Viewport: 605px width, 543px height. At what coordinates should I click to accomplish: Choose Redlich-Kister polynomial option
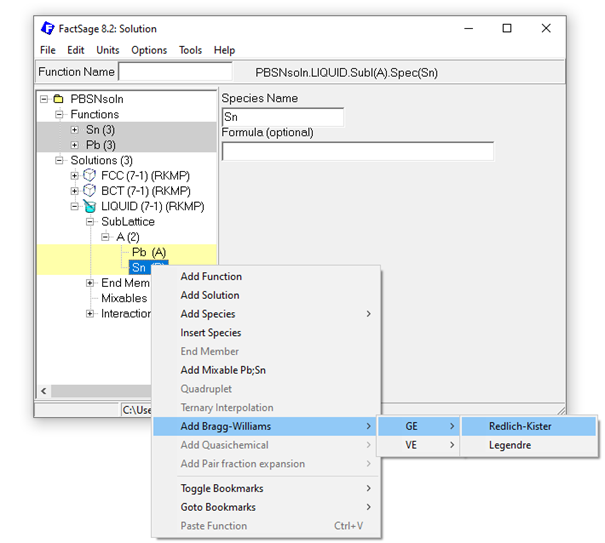click(529, 426)
